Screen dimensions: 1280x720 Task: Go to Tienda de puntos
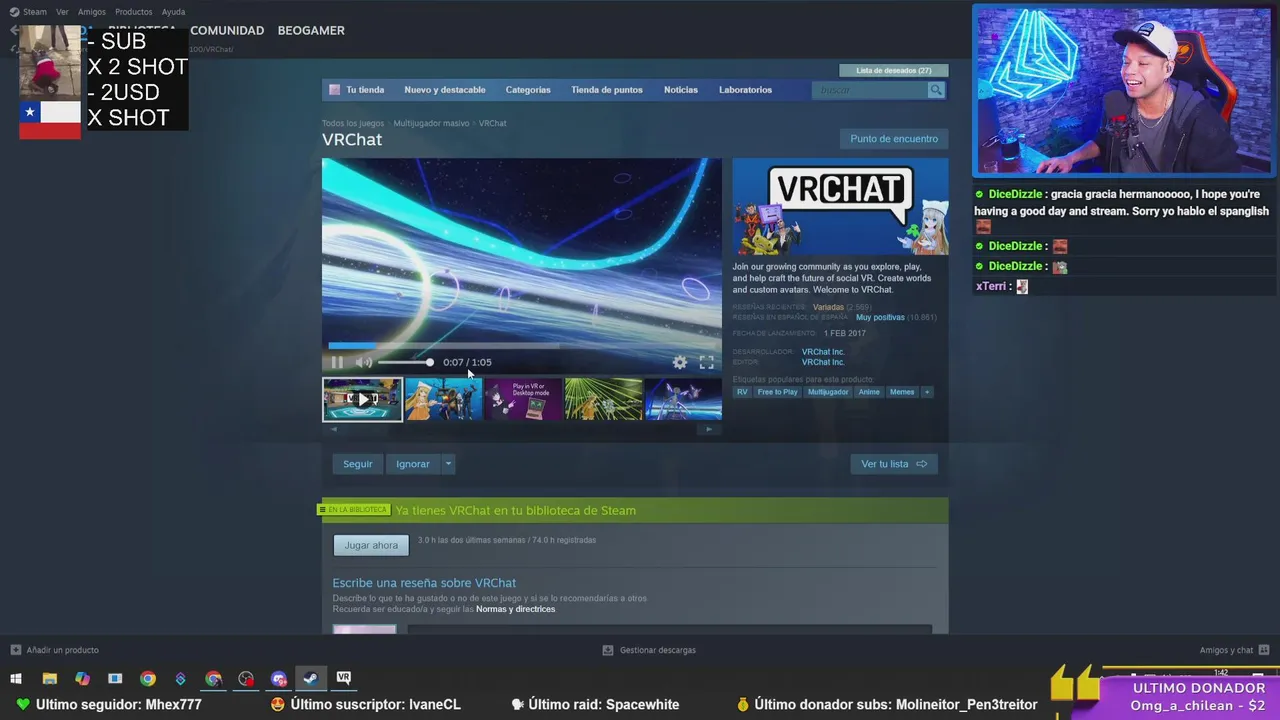click(607, 90)
